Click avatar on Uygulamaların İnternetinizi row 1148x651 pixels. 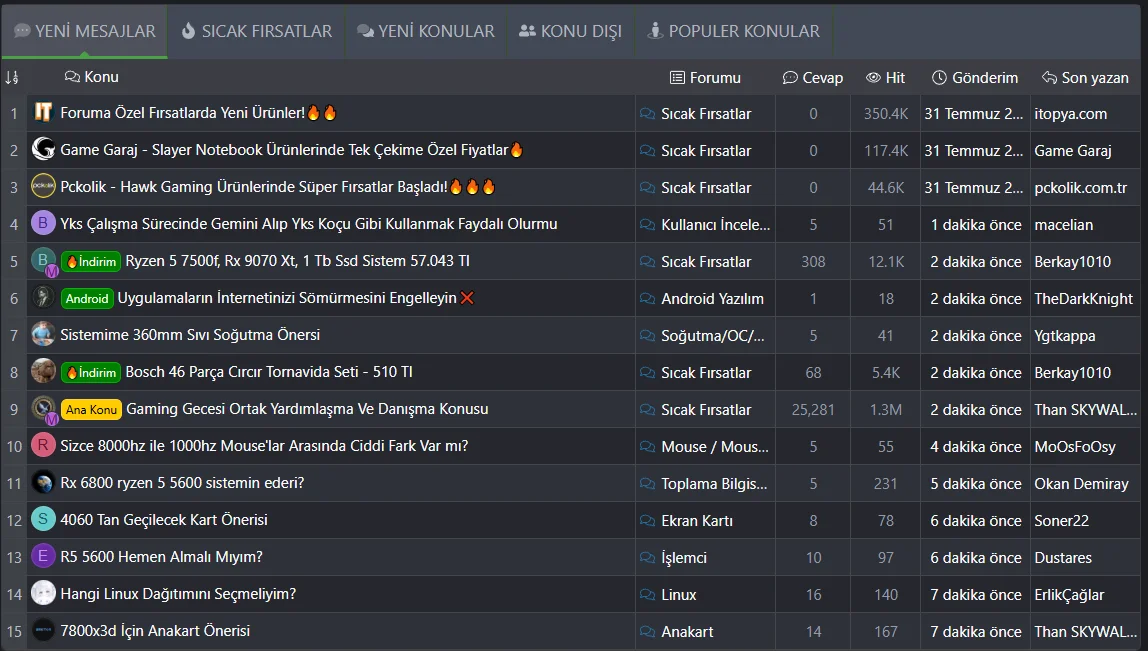tap(43, 297)
